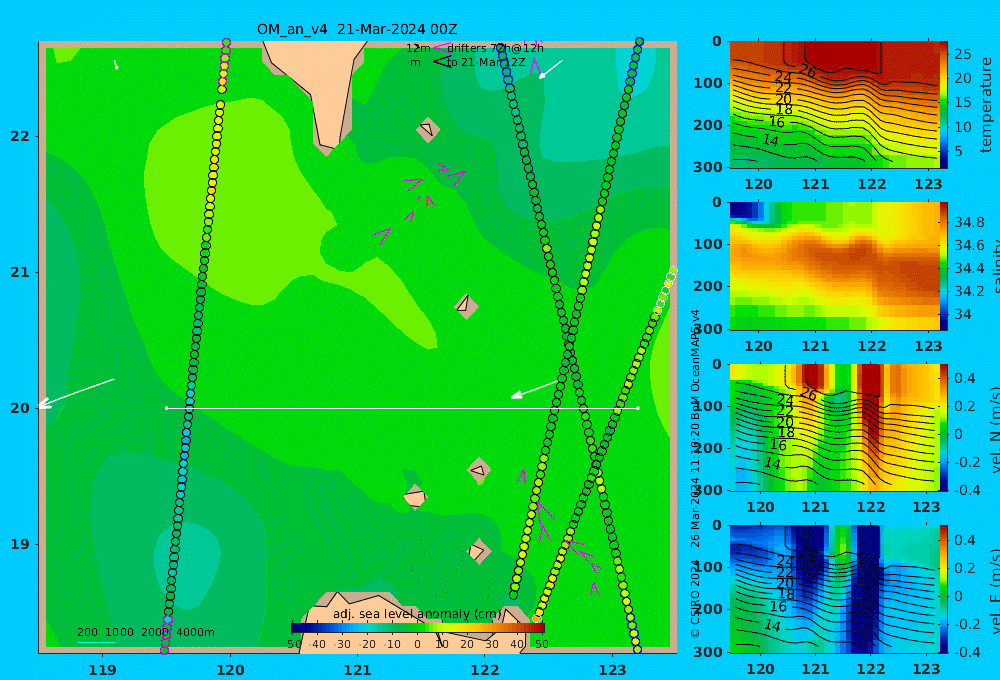The height and width of the screenshot is (680, 1000).
Task: Click the vertical CSIRO BoM OceanMAPS v4 credit text
Action: (x=695, y=473)
